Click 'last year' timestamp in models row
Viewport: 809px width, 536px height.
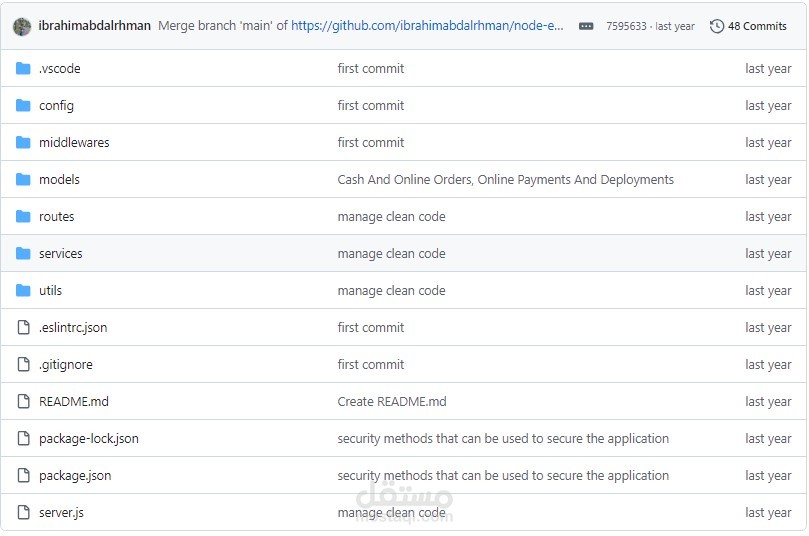(x=768, y=180)
